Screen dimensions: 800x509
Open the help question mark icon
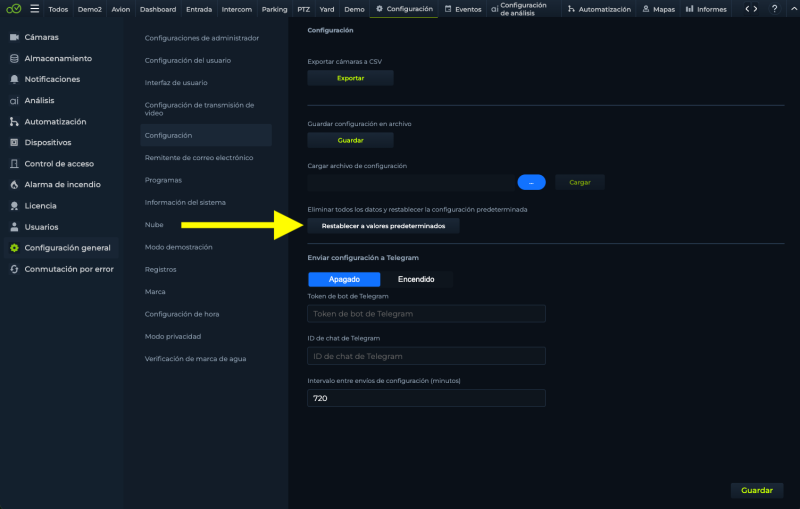pos(774,9)
